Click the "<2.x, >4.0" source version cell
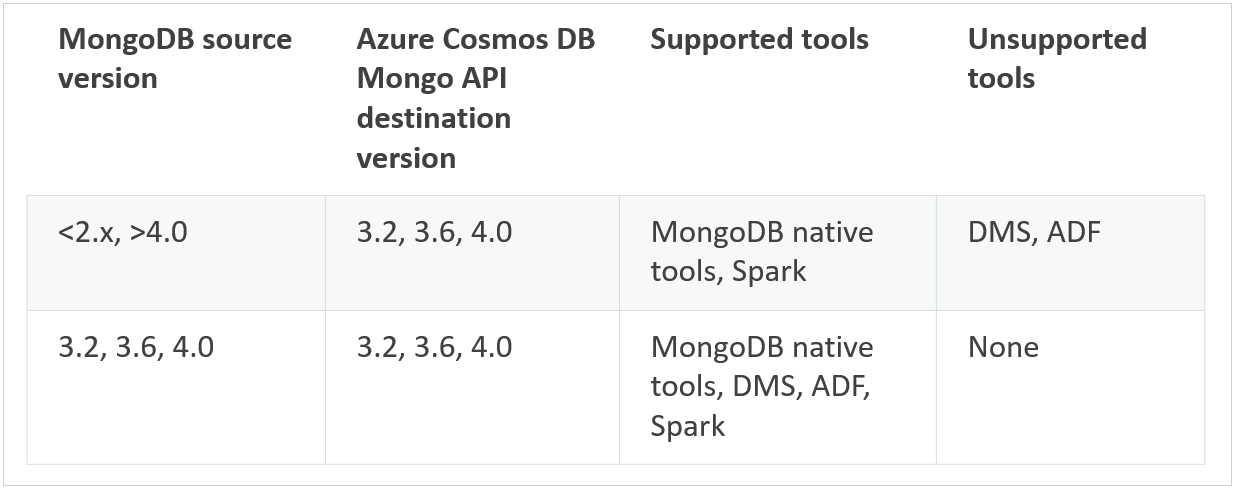Viewport: 1237px width, 490px height. [123, 233]
